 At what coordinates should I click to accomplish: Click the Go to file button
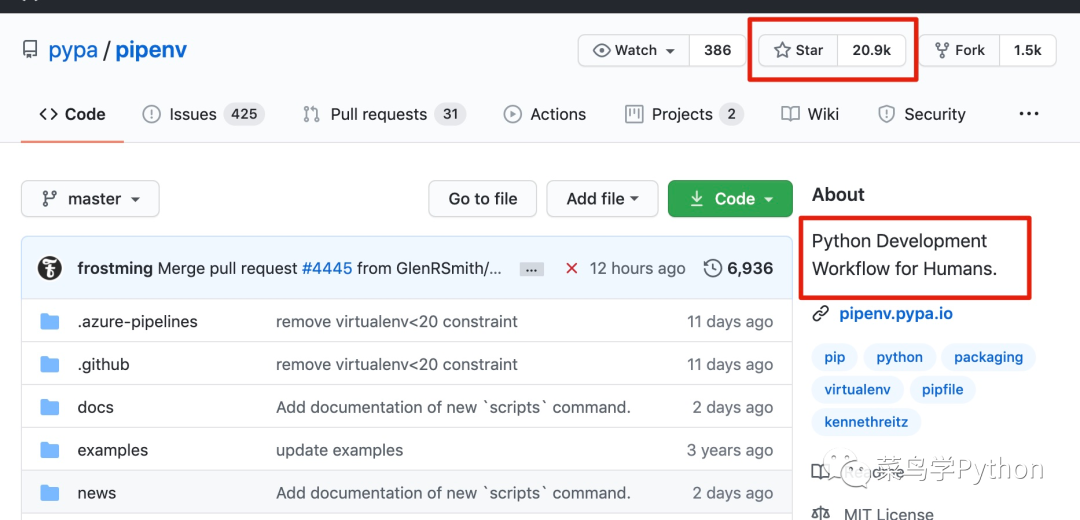tap(483, 199)
